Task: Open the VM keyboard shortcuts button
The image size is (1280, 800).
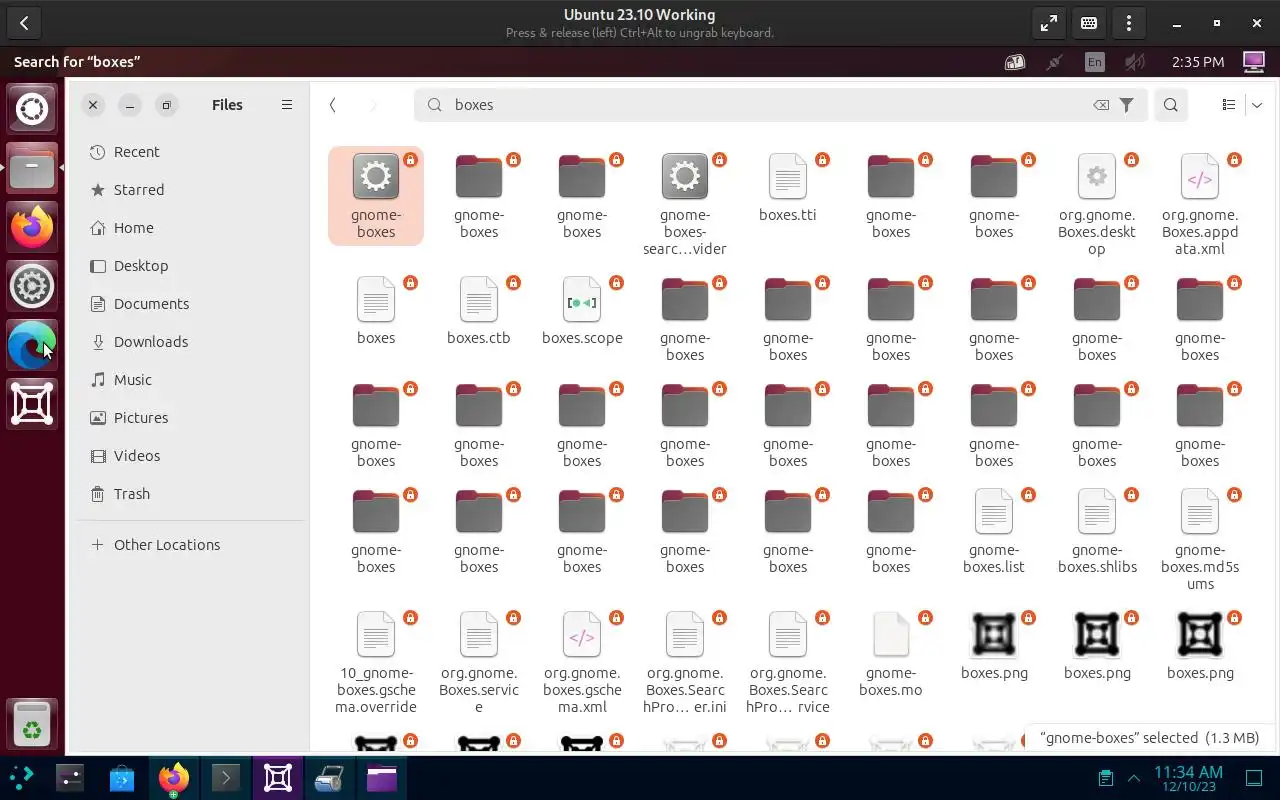Action: pyautogui.click(x=1089, y=23)
